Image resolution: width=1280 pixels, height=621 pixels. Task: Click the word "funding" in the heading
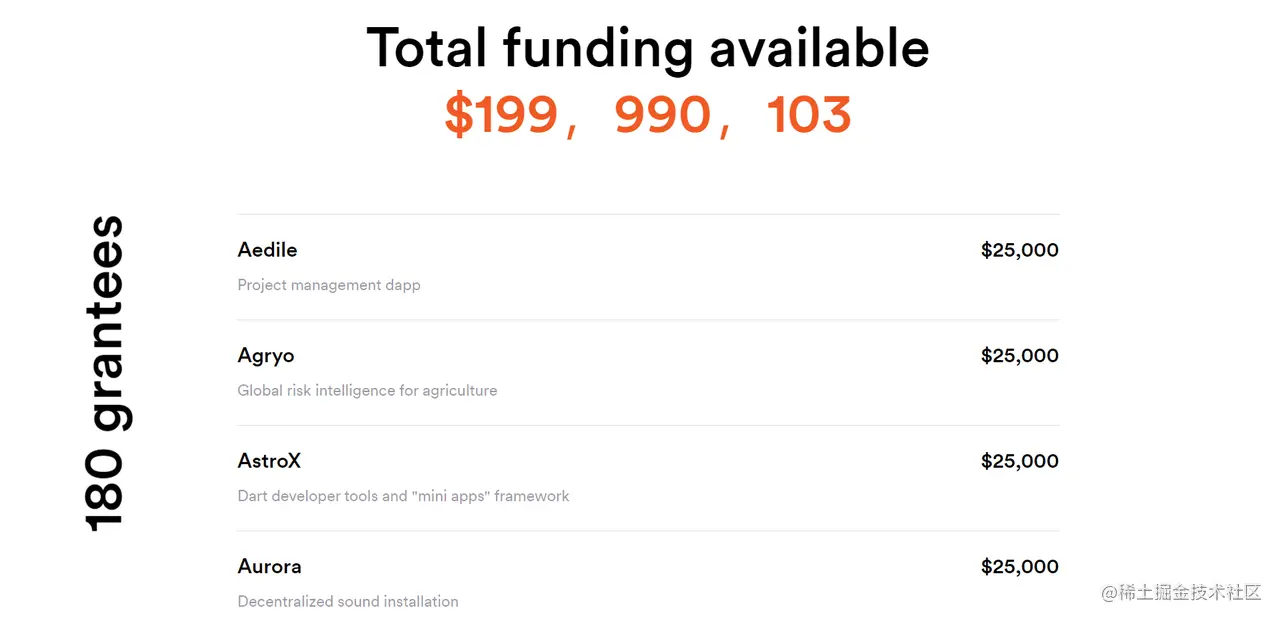pyautogui.click(x=597, y=48)
